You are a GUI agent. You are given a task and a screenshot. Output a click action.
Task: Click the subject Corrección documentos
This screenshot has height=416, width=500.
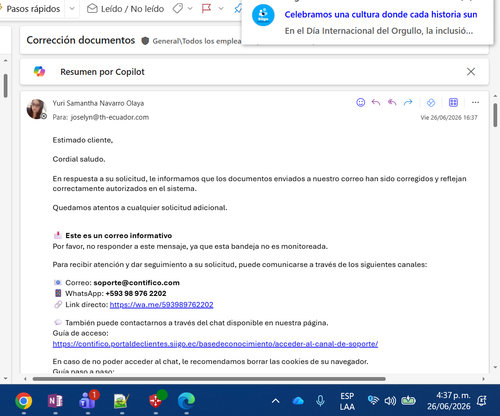pyautogui.click(x=81, y=40)
